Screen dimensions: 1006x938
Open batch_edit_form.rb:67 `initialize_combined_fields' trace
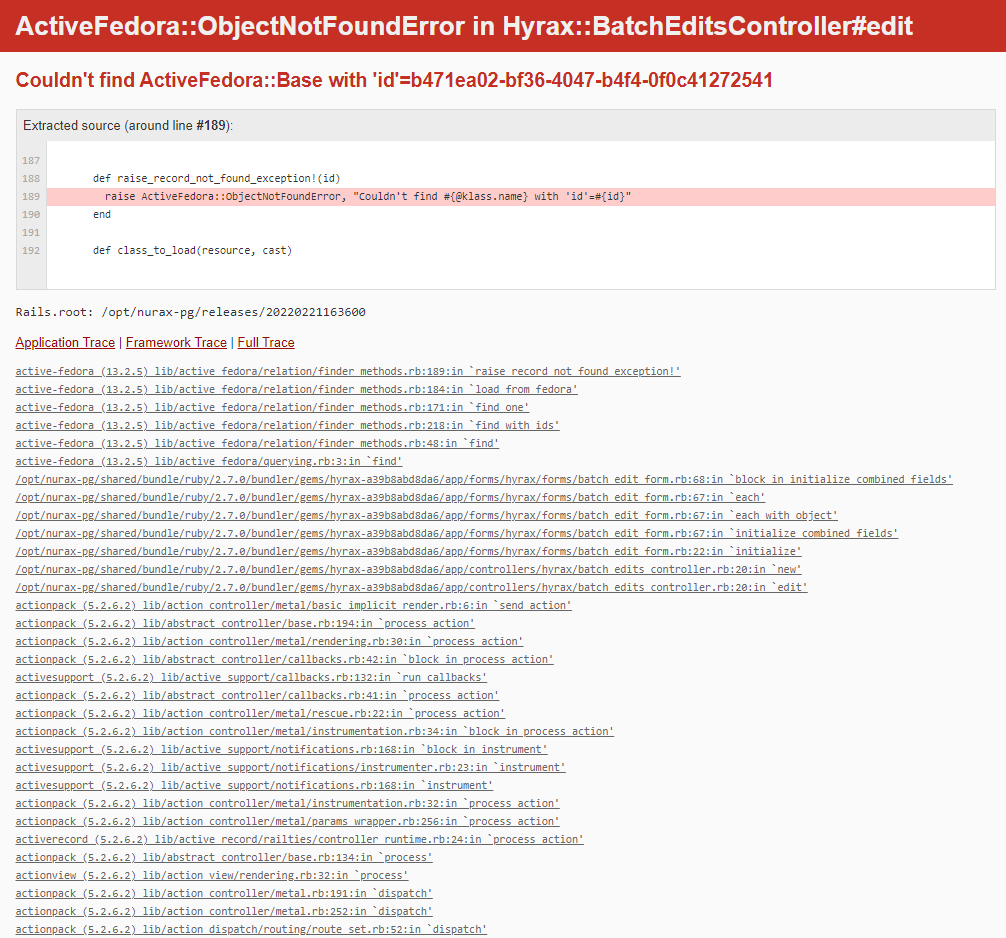click(x=457, y=533)
